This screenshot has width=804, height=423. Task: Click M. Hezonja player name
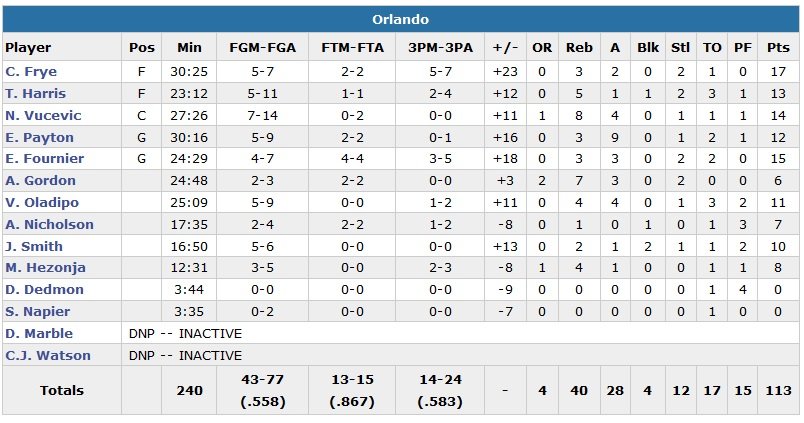pos(45,268)
